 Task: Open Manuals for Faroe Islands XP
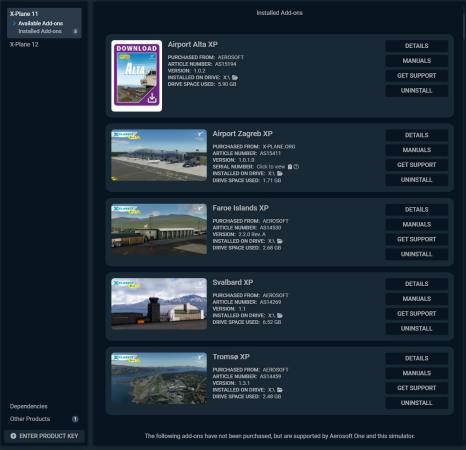417,225
